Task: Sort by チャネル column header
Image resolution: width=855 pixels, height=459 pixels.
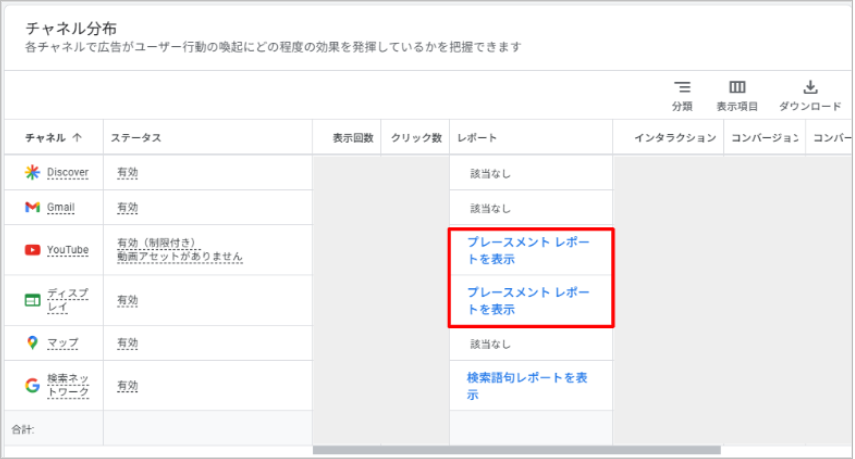Action: tap(52, 137)
